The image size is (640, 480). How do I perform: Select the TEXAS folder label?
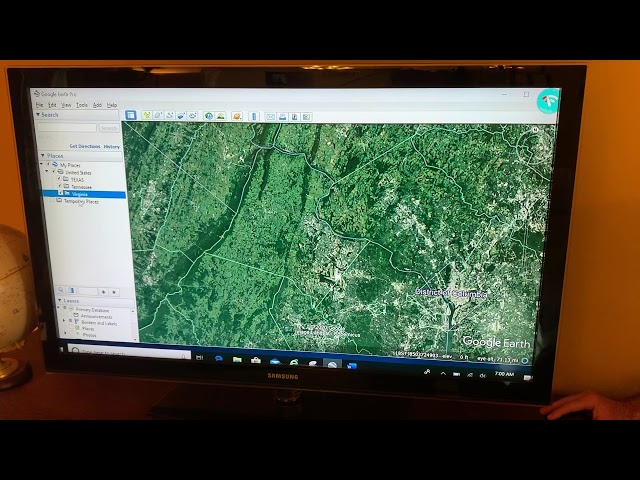click(78, 180)
